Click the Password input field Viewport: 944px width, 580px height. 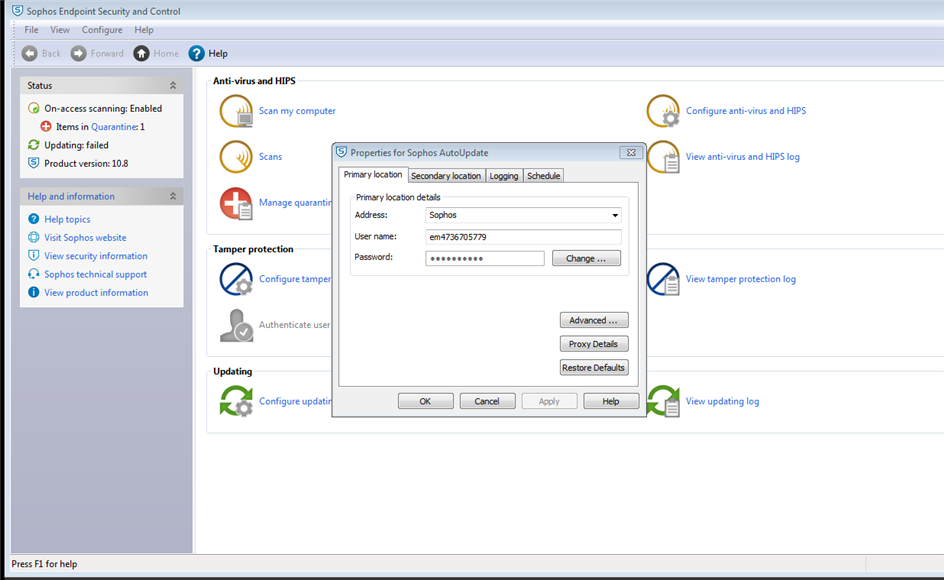tap(485, 258)
